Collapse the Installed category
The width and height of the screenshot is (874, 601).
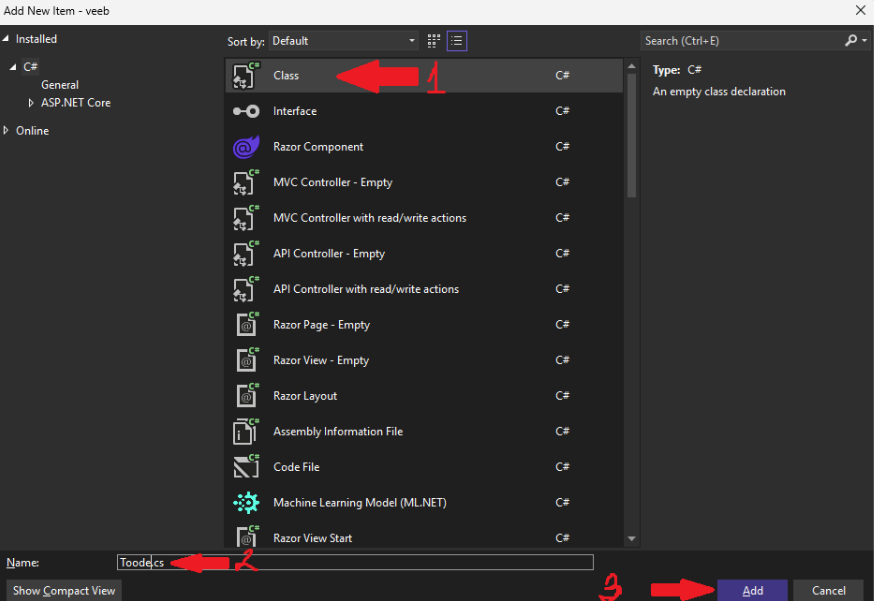click(x=7, y=39)
